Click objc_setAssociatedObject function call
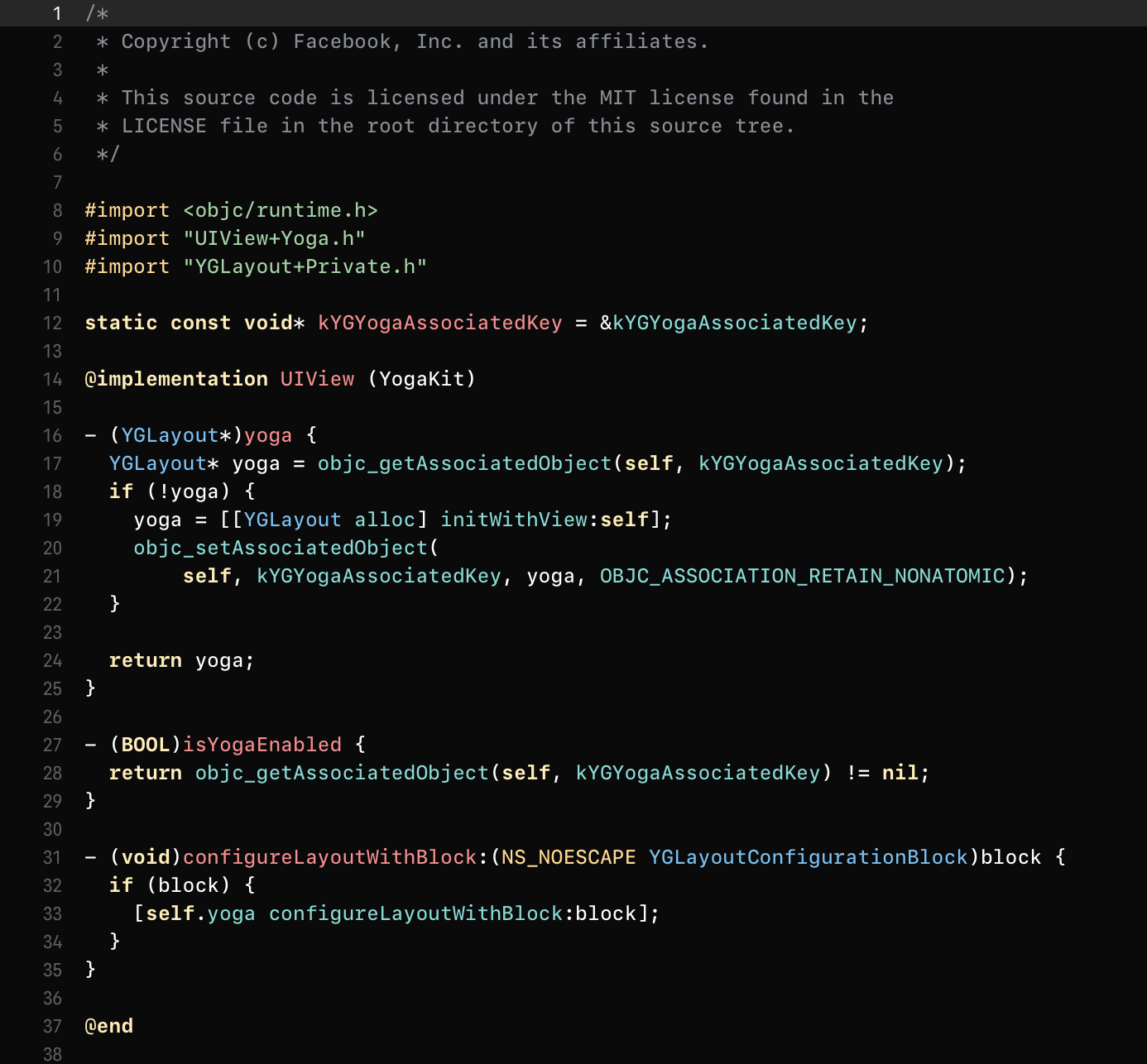The image size is (1147, 1064). point(281,548)
